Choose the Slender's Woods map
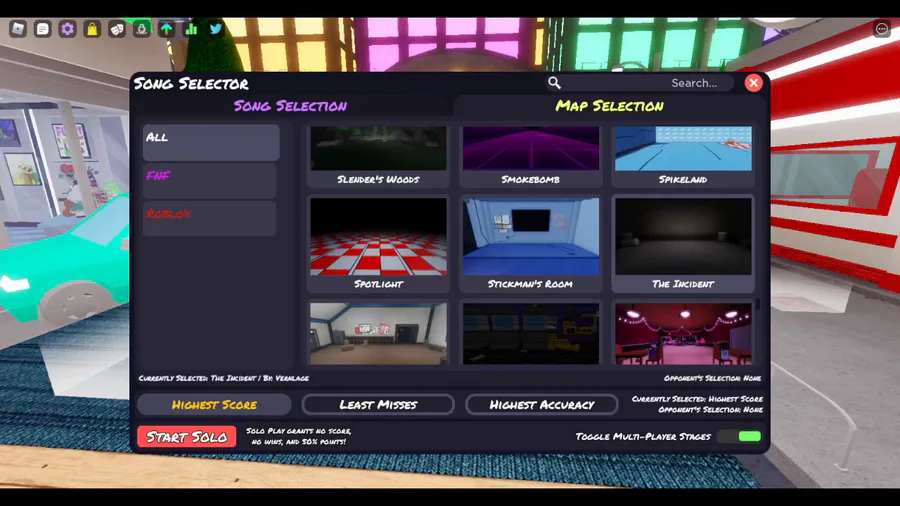 378,155
